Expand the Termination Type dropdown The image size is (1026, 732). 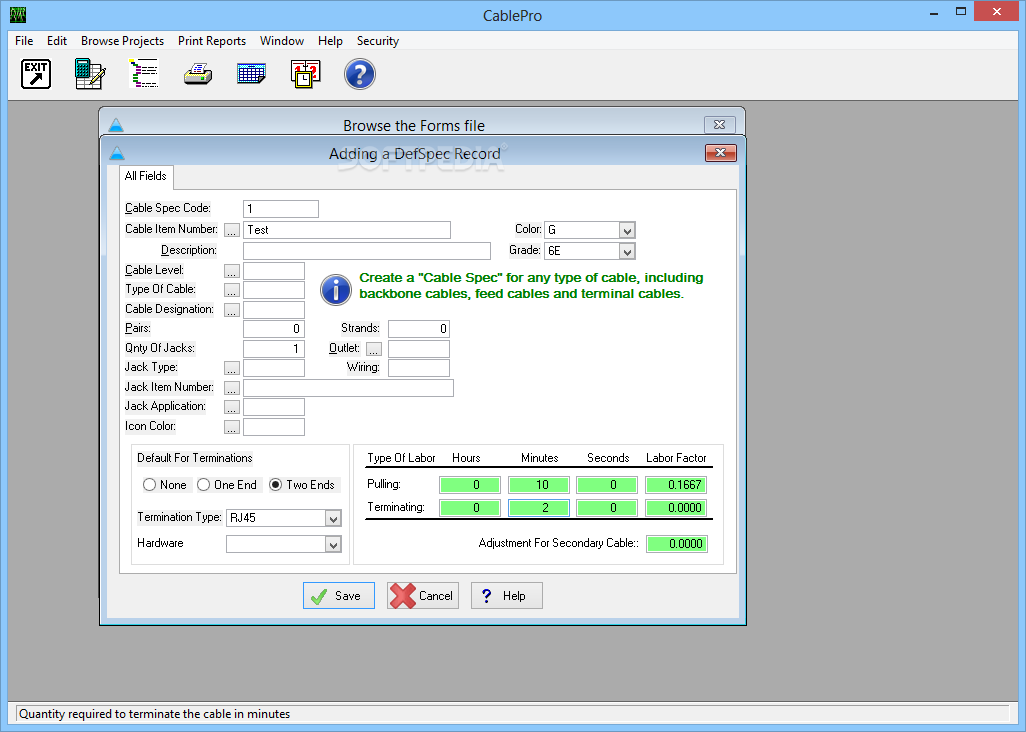(333, 519)
